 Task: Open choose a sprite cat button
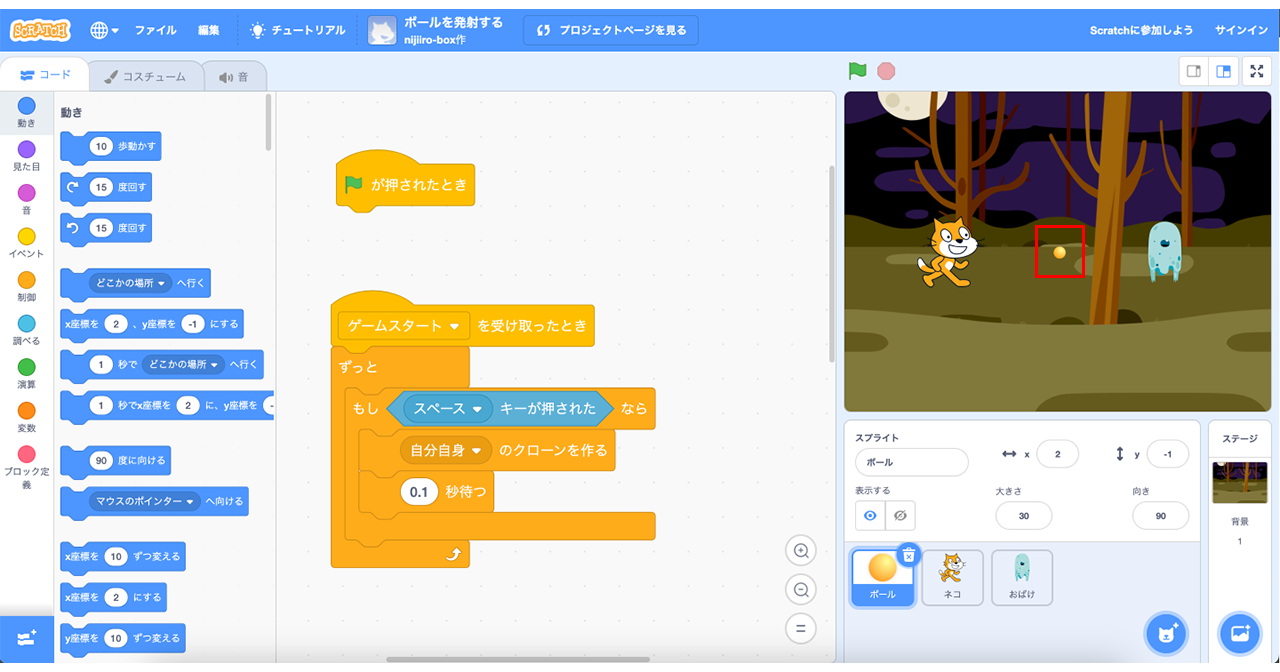(1165, 633)
